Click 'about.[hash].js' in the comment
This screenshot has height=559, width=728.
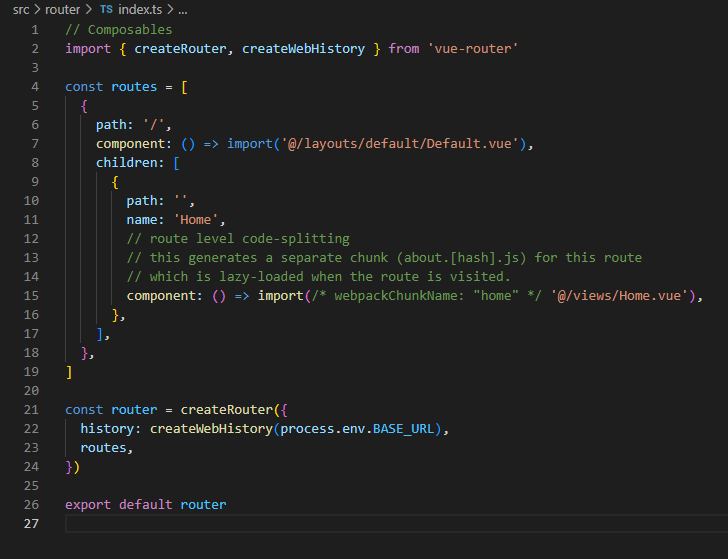click(x=462, y=258)
